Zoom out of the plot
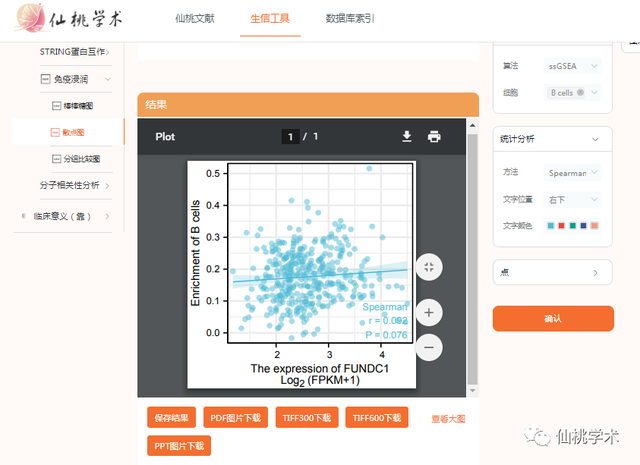Screen dimensions: 640x465 [x=429, y=347]
